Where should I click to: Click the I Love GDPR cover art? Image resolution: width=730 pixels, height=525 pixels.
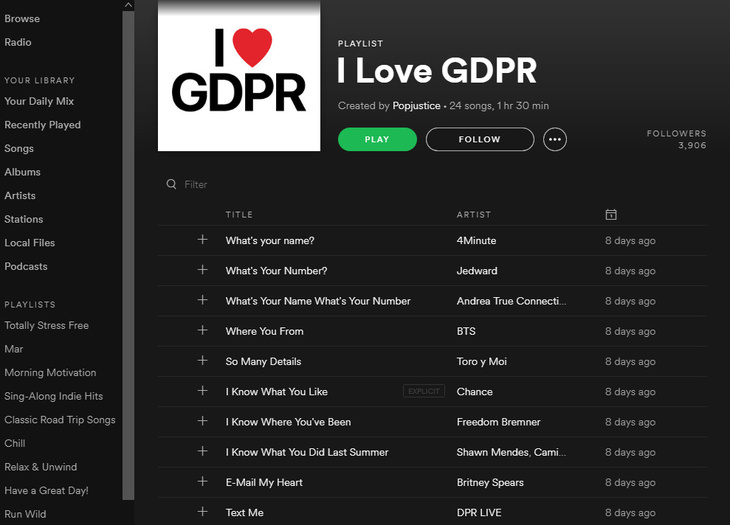tap(239, 76)
